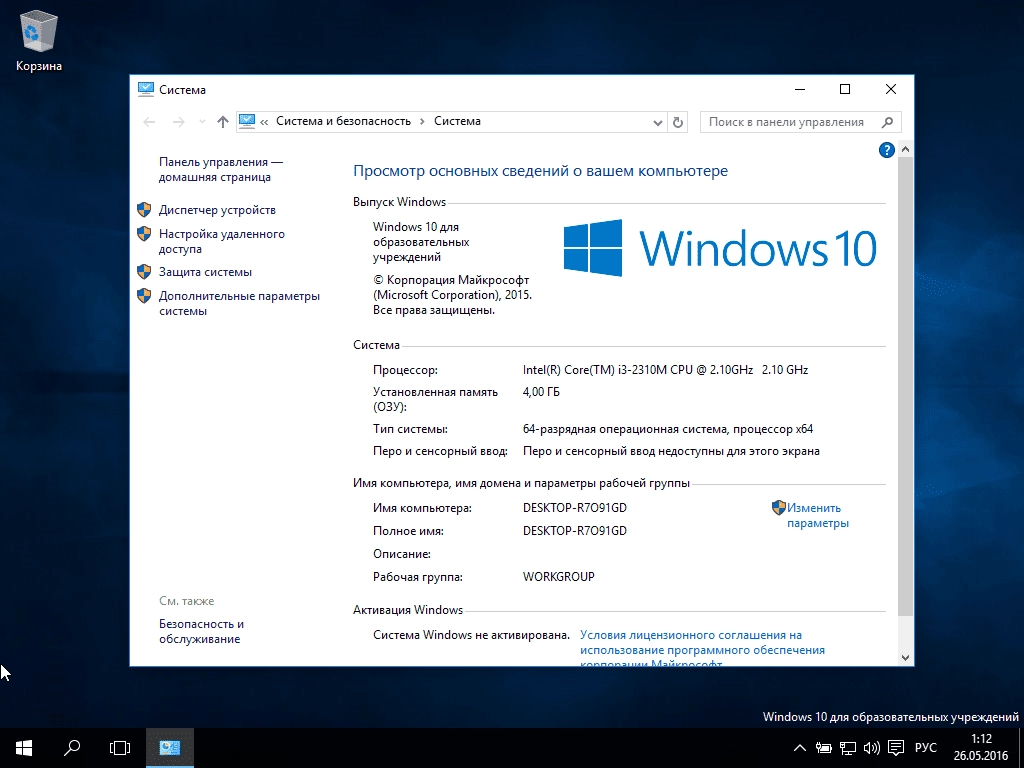
Task: Open the Recycle Bin desktop icon
Action: tap(39, 40)
